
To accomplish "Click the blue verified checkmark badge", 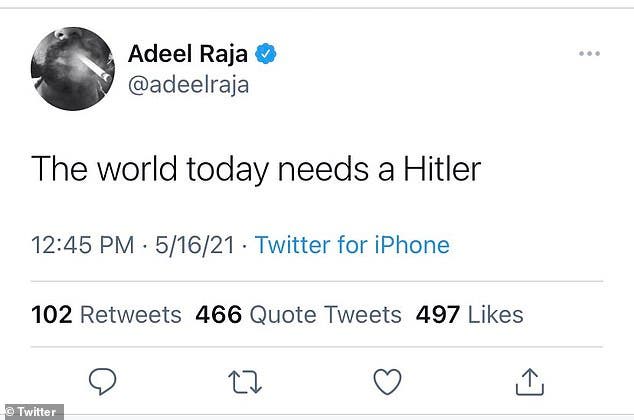I will pyautogui.click(x=266, y=54).
